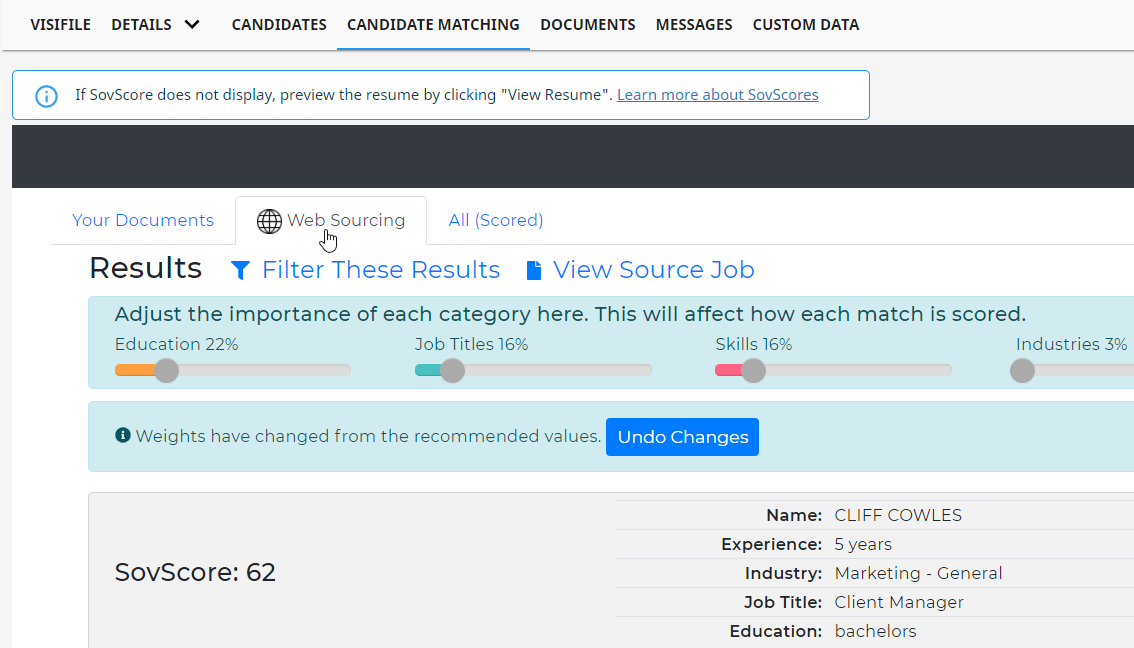The image size is (1134, 648).
Task: Click the candidate name CLIFF COWLES
Action: (x=898, y=516)
